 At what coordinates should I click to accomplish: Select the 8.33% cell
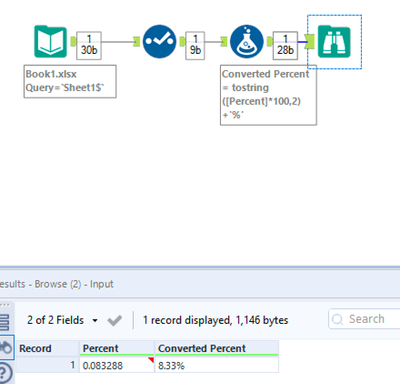pyautogui.click(x=217, y=365)
